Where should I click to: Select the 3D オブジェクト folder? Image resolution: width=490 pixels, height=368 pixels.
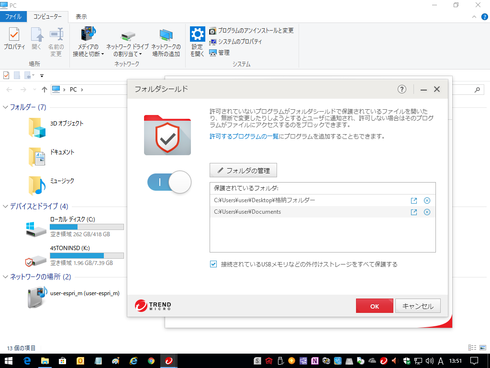pos(57,127)
